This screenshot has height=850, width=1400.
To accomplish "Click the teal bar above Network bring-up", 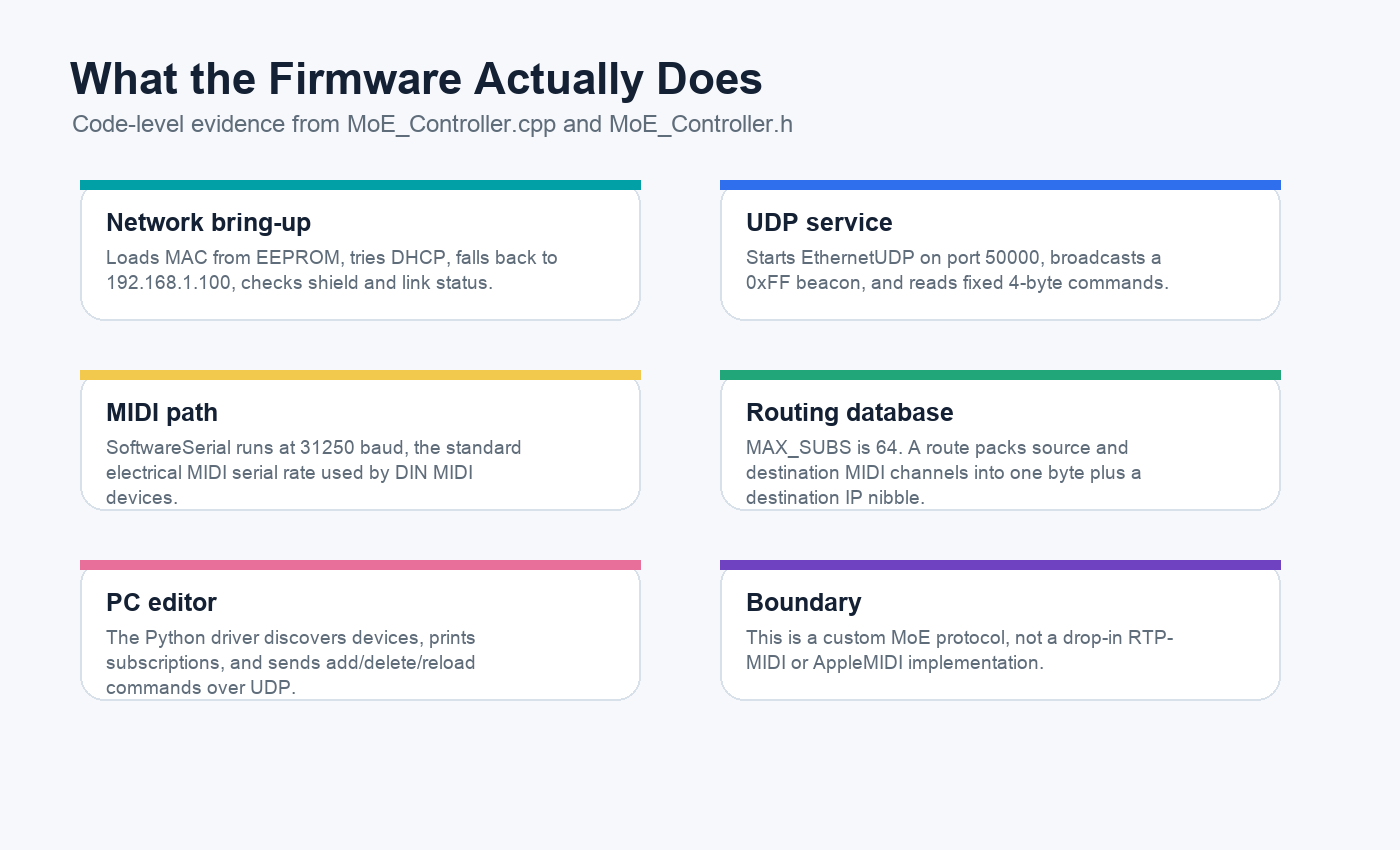I will point(360,185).
